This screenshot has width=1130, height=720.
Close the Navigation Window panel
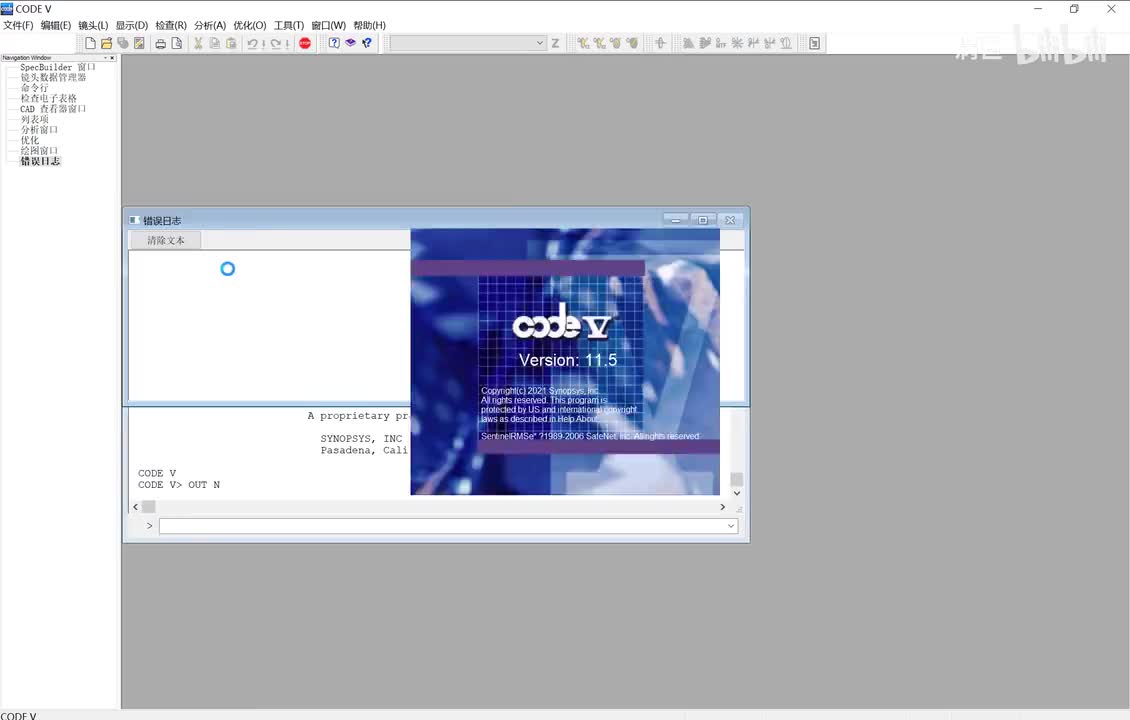112,58
